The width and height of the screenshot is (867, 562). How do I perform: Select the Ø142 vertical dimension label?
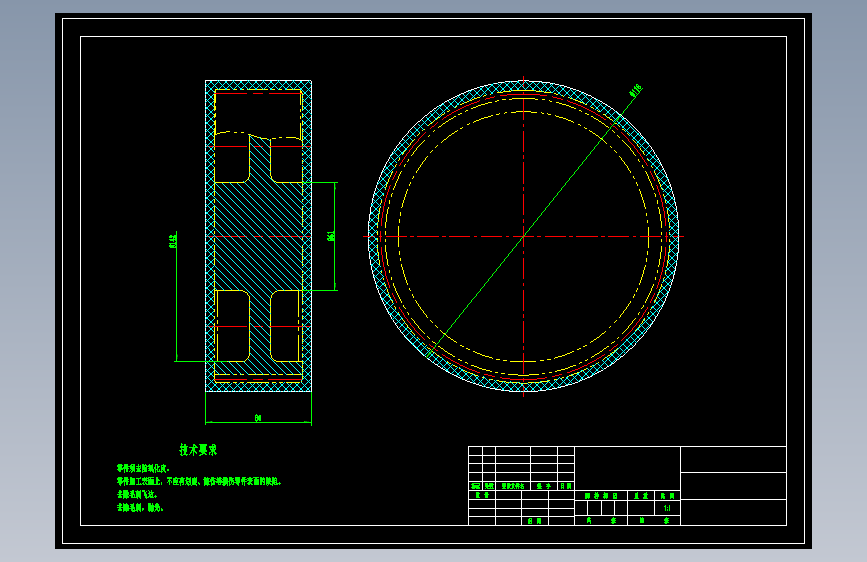pyautogui.click(x=173, y=240)
